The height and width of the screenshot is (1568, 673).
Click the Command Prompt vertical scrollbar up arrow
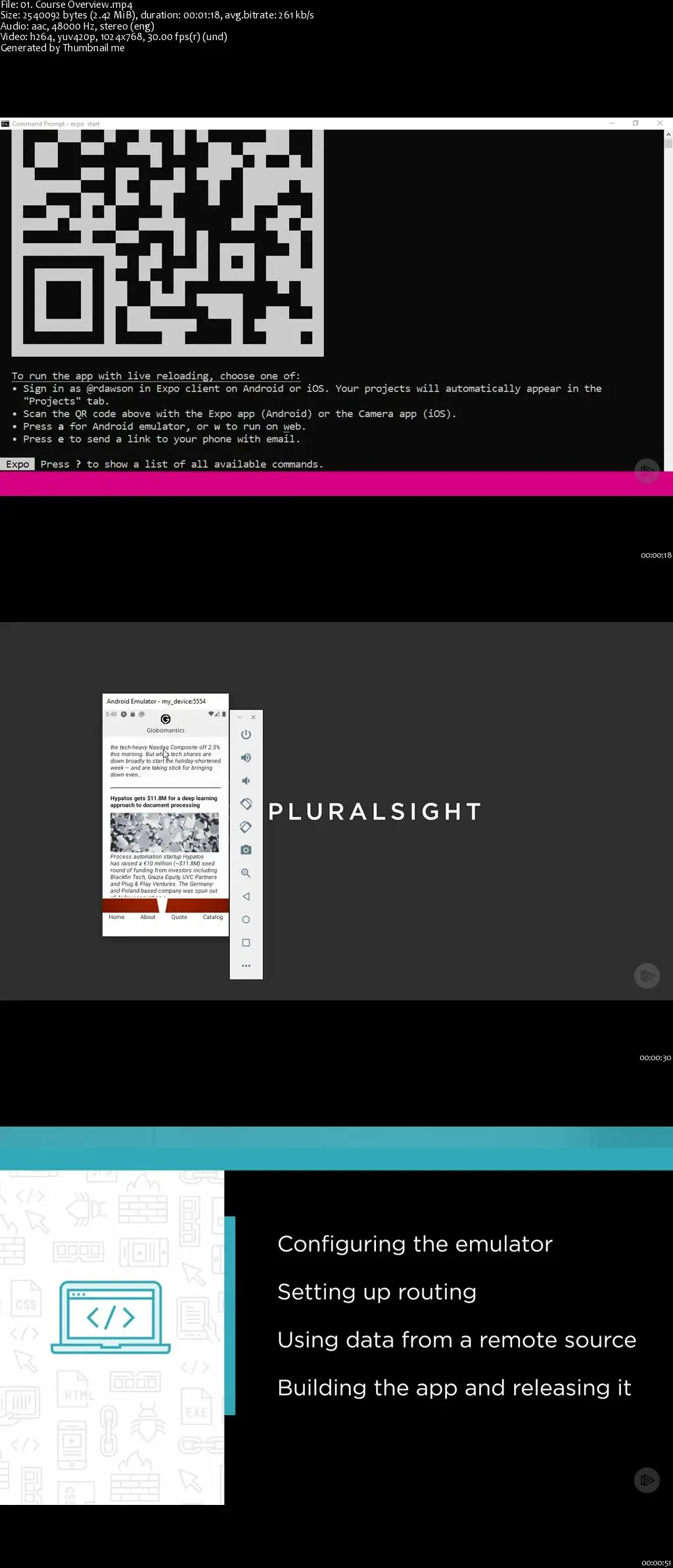[x=668, y=134]
